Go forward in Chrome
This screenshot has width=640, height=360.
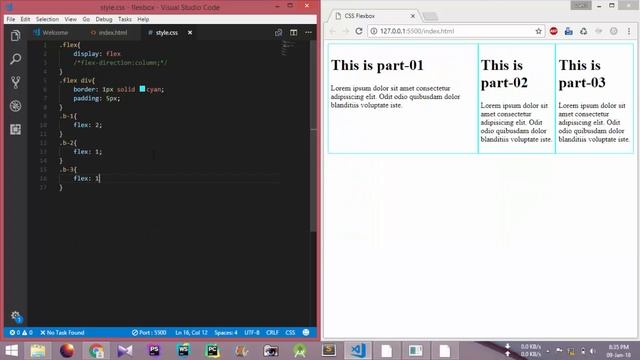click(x=345, y=31)
